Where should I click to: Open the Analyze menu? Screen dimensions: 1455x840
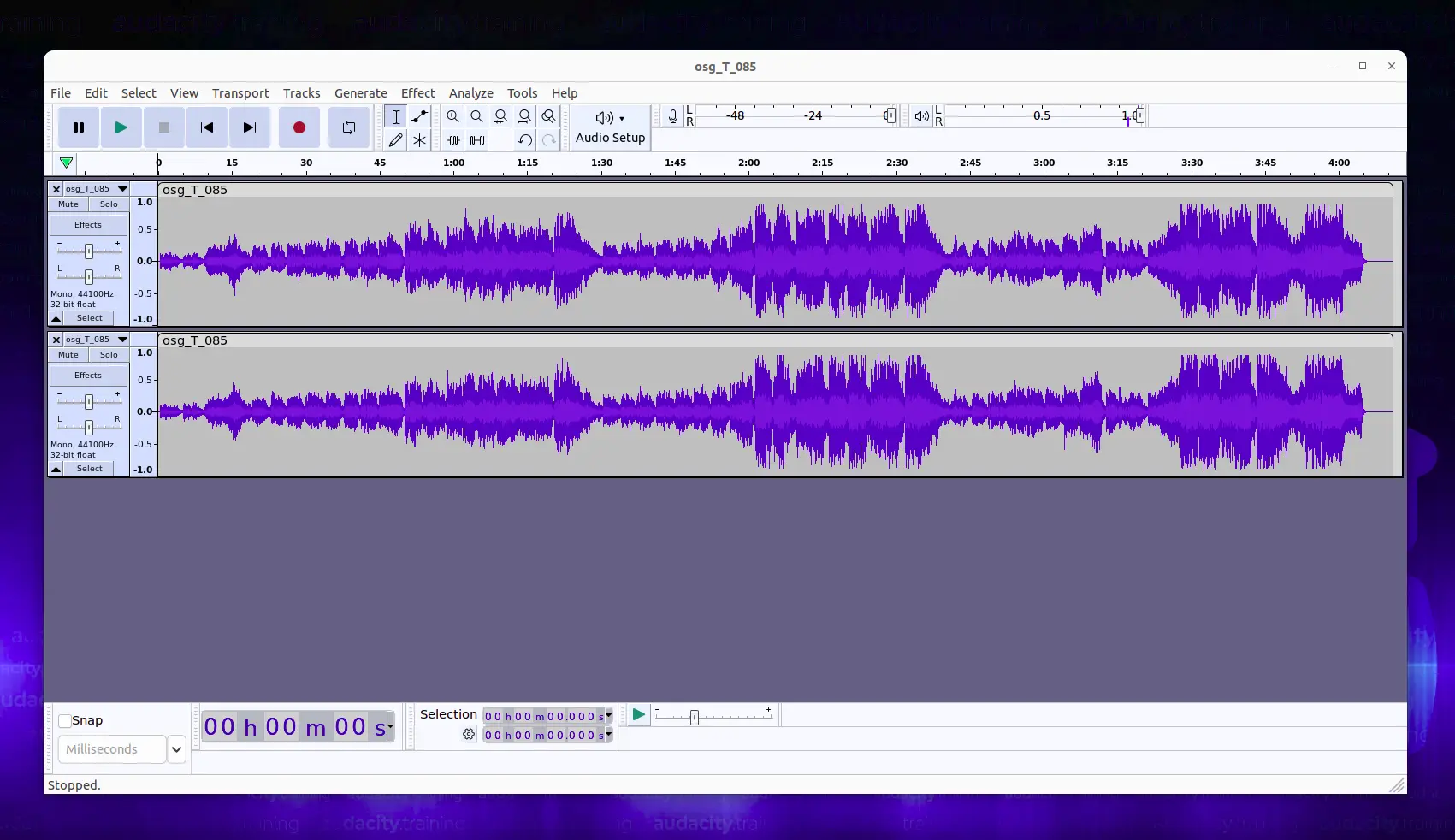click(471, 93)
